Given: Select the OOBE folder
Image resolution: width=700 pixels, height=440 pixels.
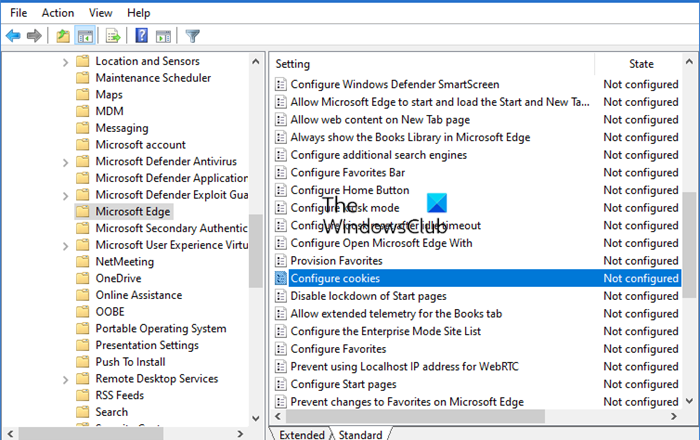Looking at the screenshot, I should coord(110,312).
